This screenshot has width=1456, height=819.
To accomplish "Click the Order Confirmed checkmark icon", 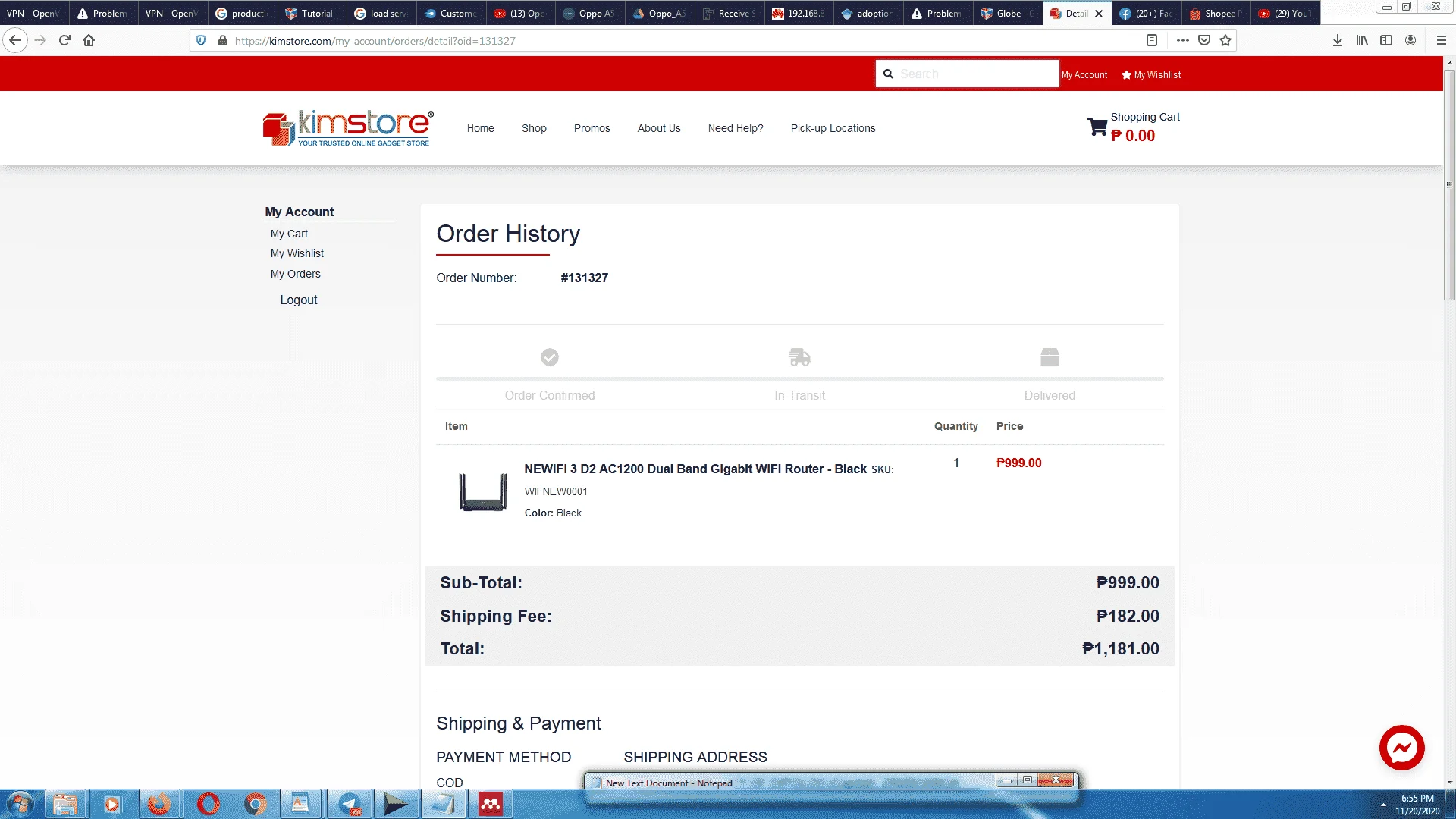I will coord(550,356).
